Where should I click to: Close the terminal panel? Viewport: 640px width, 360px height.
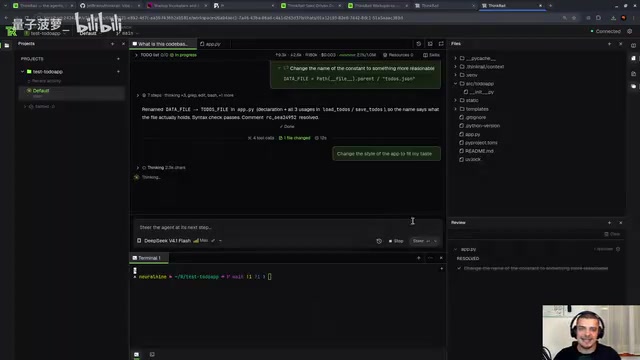(x=441, y=258)
